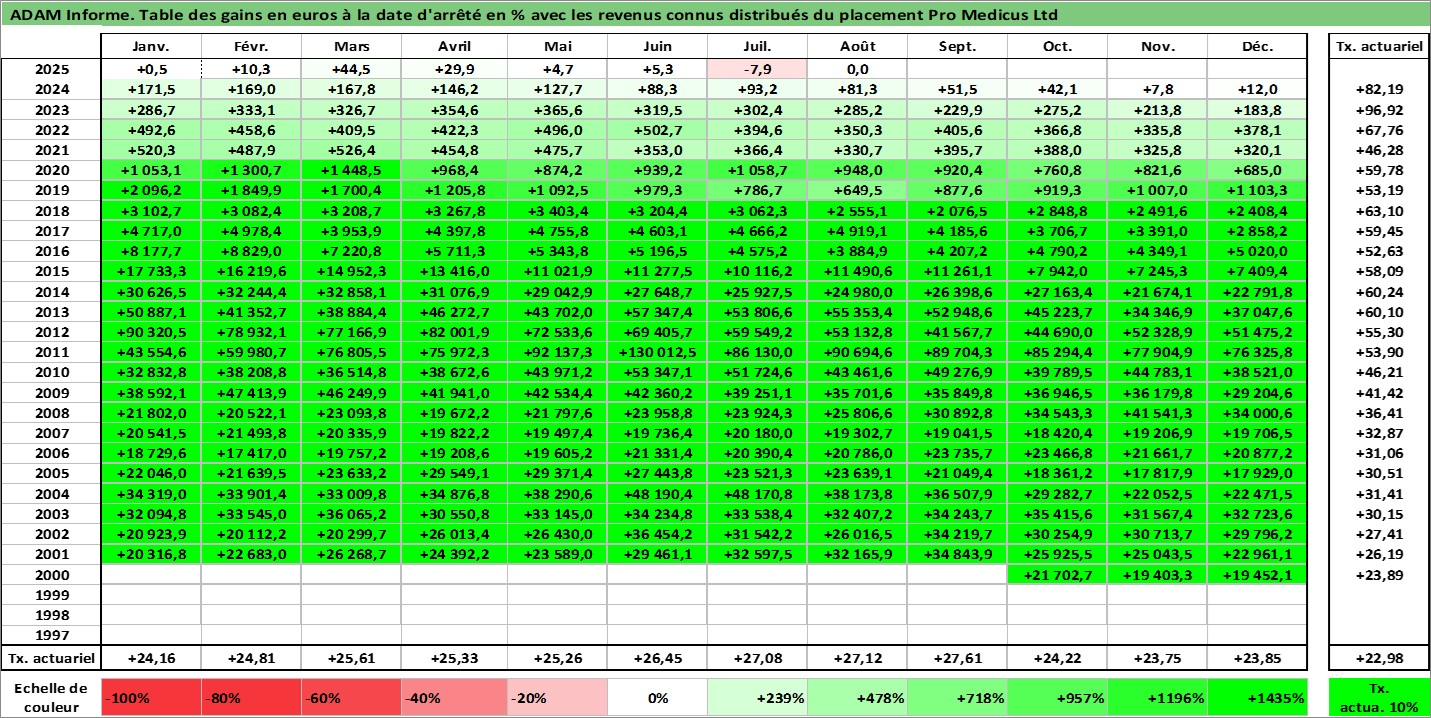Select the +130 012,5 cell in June 2011
This screenshot has height=718, width=1431.
tap(657, 352)
